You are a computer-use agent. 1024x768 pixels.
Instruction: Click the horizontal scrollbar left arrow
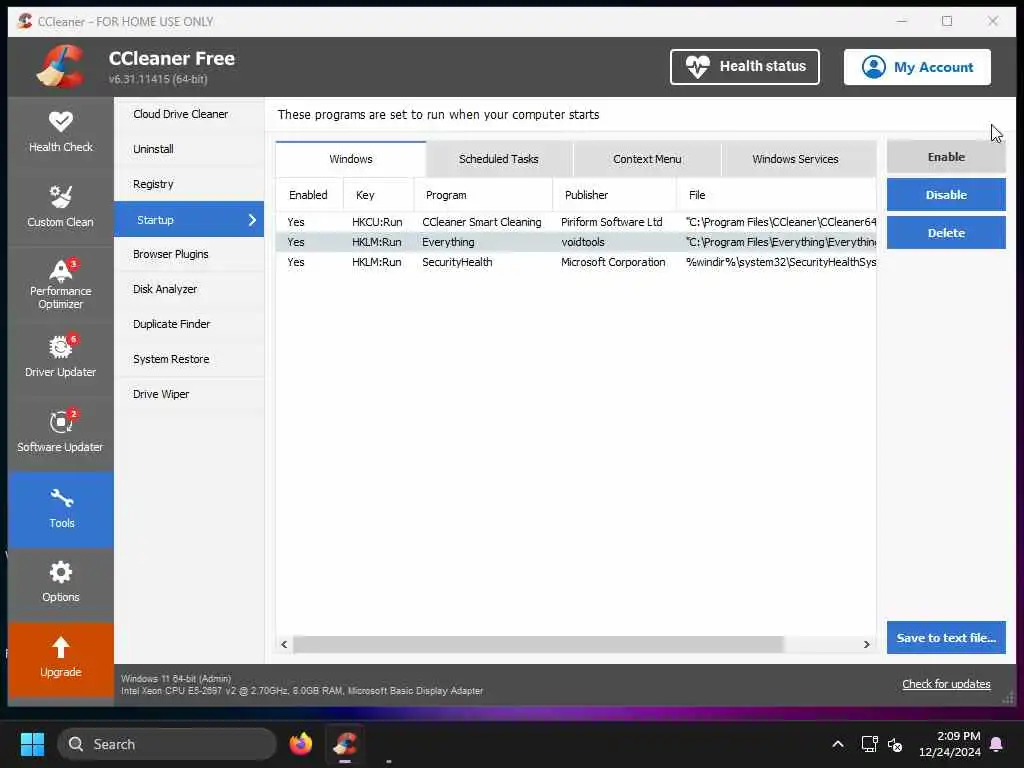click(284, 644)
